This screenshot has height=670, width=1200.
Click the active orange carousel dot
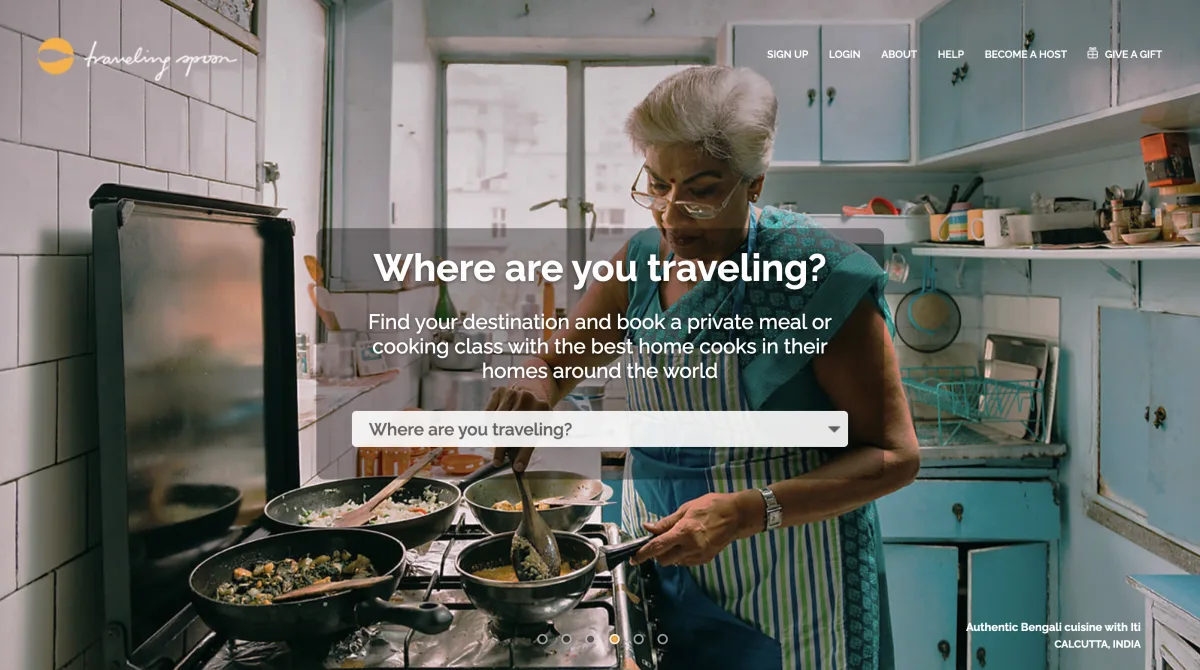(614, 639)
